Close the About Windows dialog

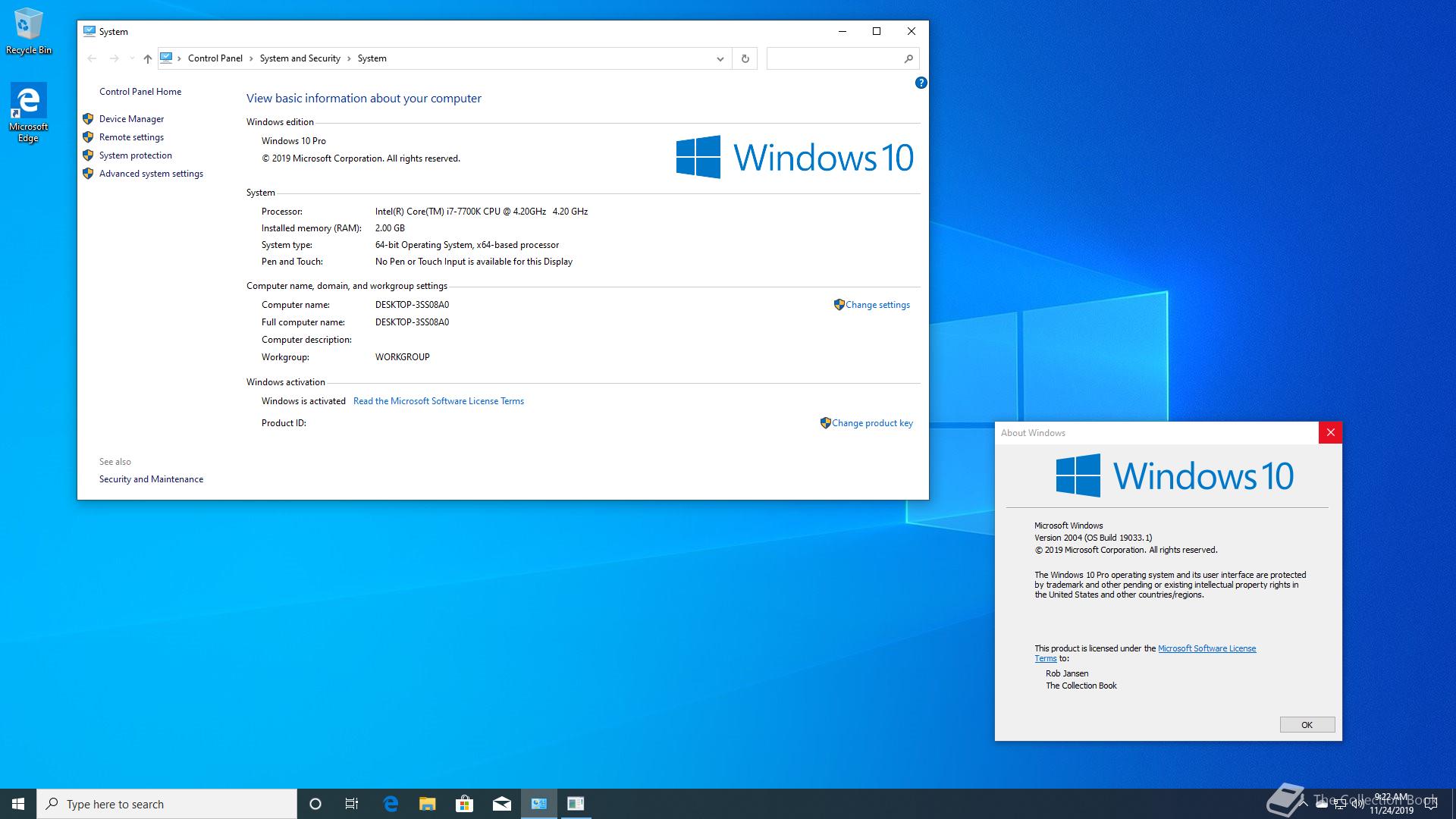1330,433
